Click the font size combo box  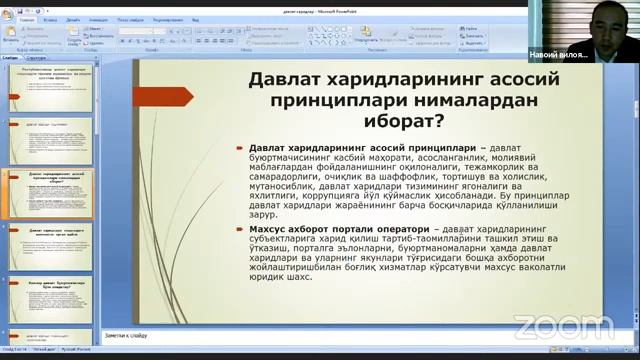click(160, 31)
